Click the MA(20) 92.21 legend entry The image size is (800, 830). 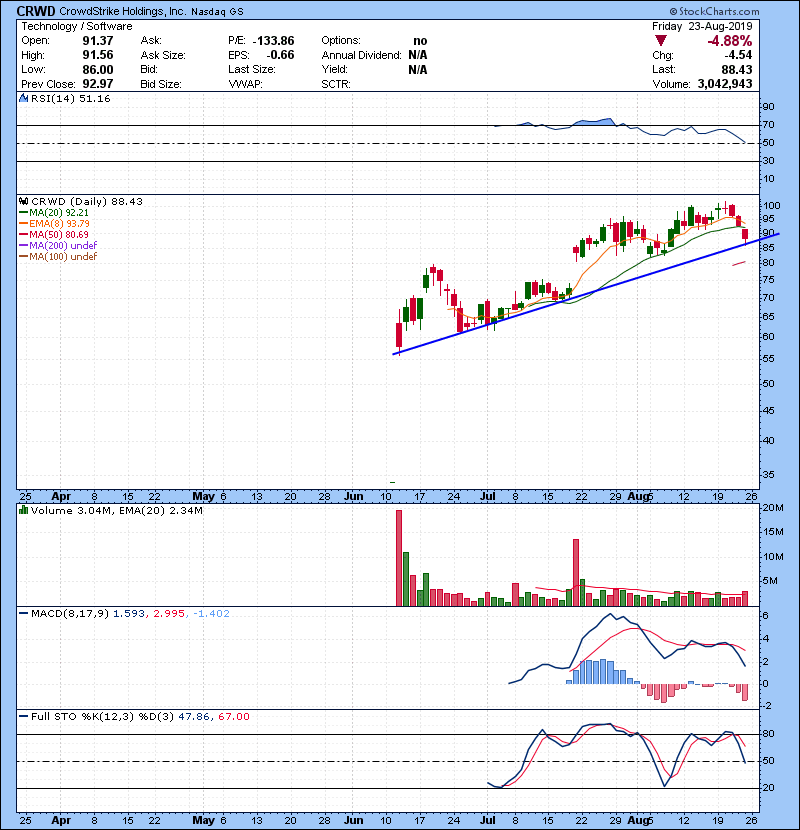[x=59, y=212]
